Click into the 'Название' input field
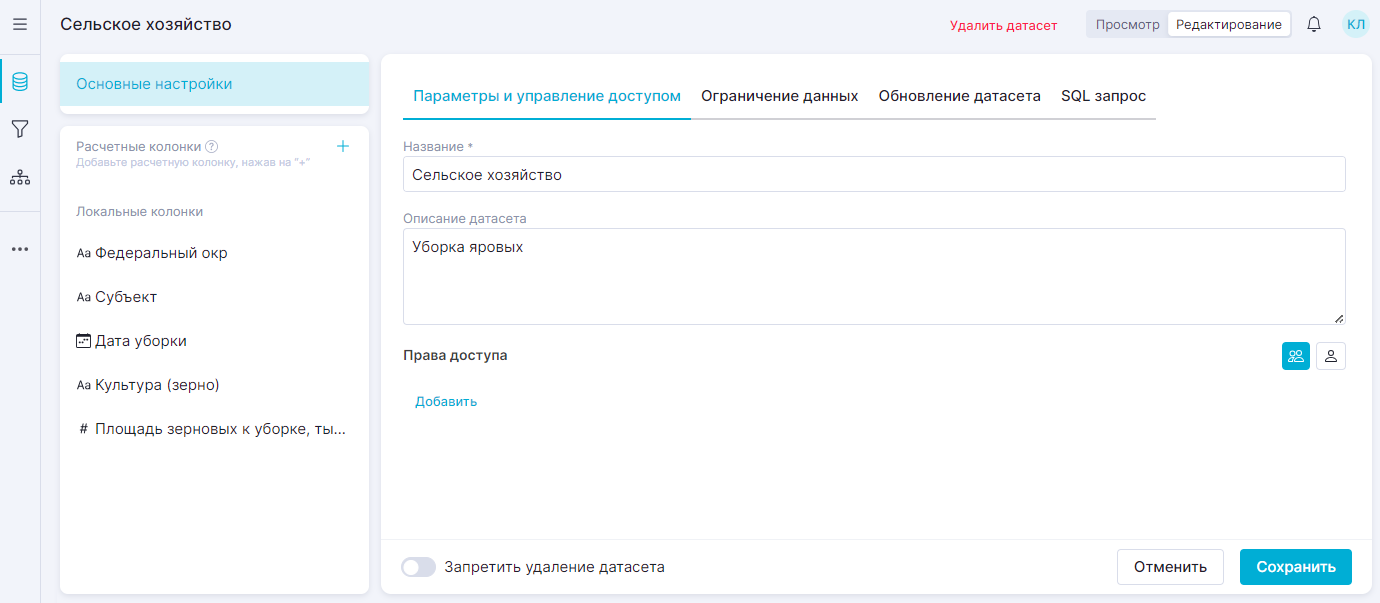1380x603 pixels. tap(873, 175)
